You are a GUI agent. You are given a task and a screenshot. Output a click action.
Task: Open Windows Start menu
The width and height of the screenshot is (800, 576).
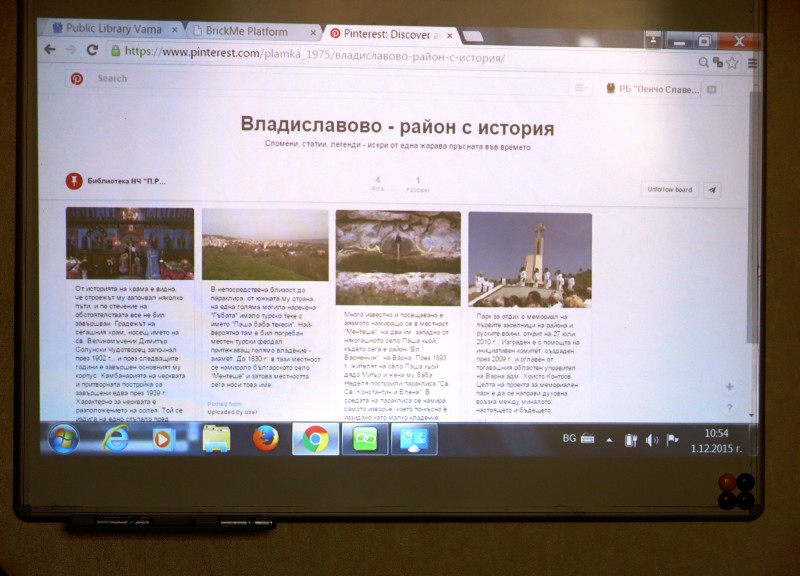(x=63, y=438)
